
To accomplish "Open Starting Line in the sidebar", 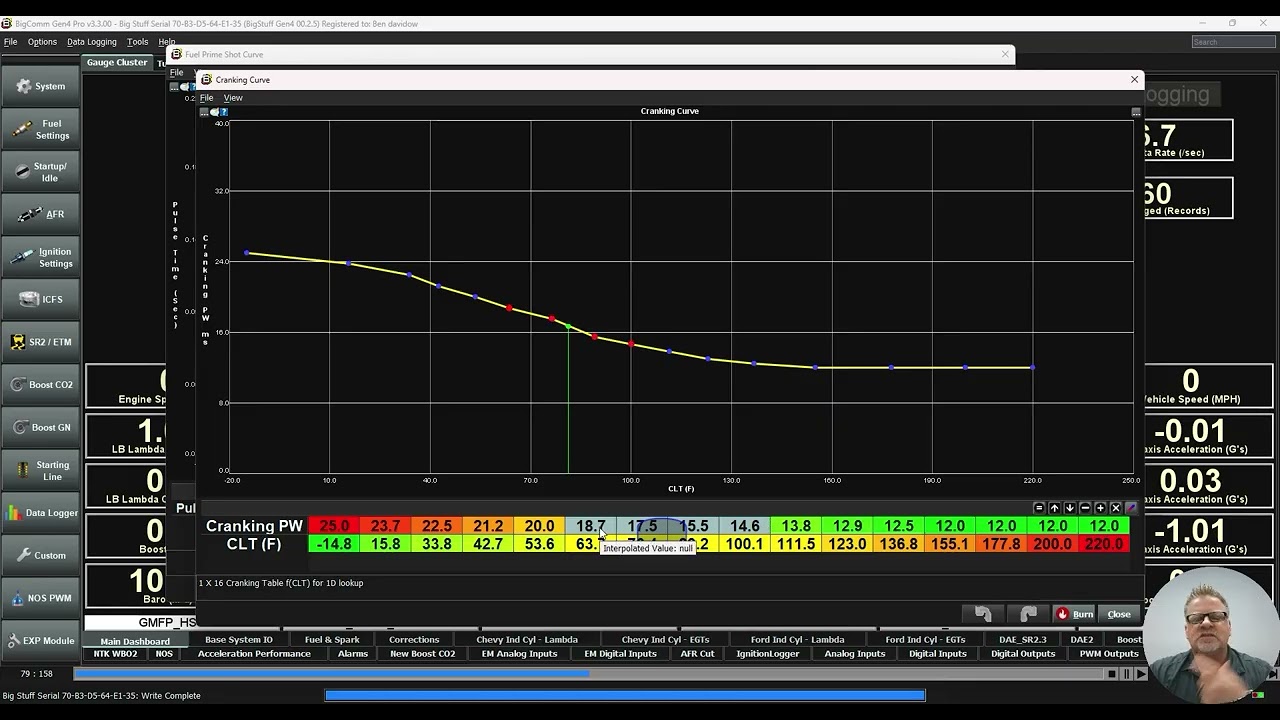I will tap(40, 470).
